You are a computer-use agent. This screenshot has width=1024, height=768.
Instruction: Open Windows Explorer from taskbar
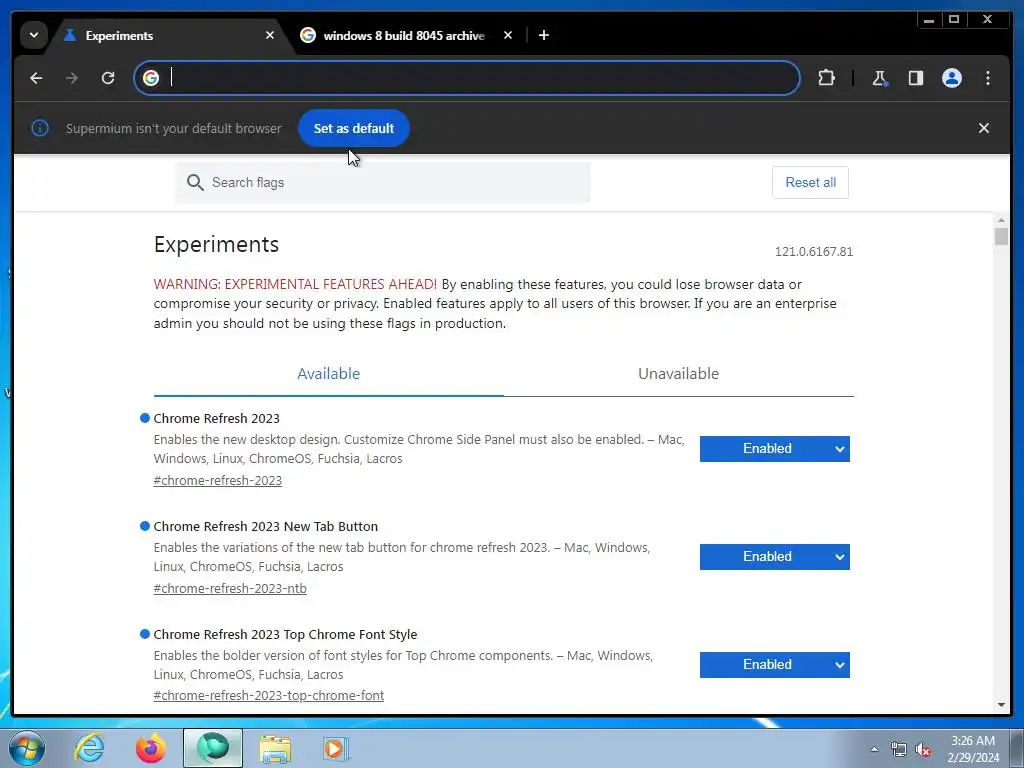pyautogui.click(x=275, y=748)
